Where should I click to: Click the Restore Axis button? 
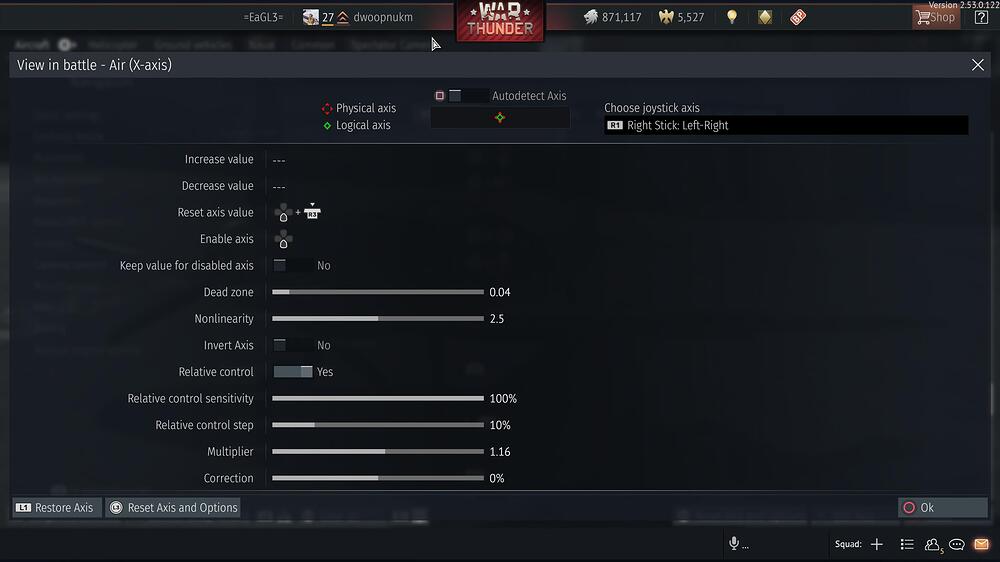tap(57, 508)
